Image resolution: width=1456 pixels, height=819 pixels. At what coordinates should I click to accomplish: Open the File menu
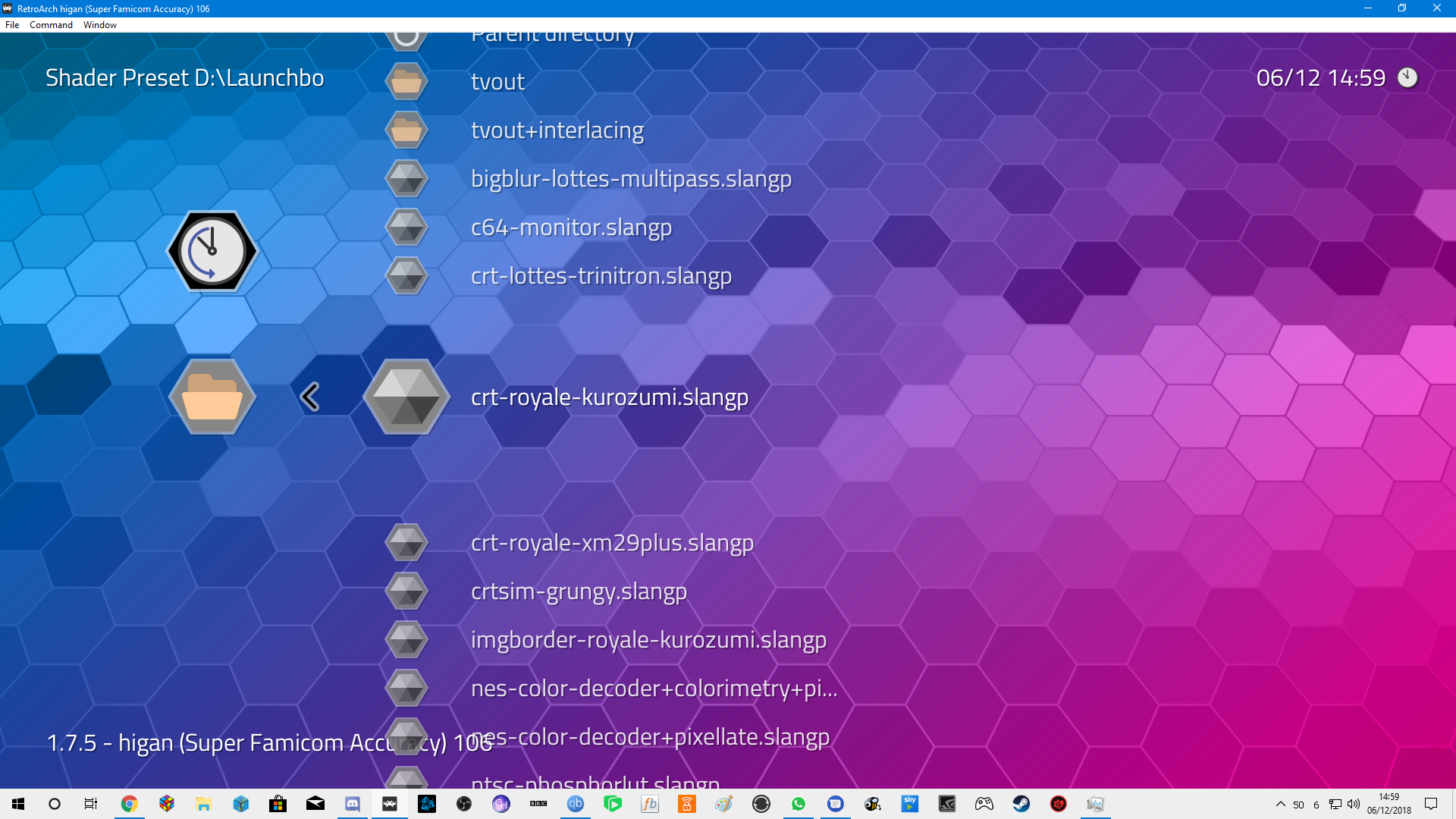[x=12, y=25]
